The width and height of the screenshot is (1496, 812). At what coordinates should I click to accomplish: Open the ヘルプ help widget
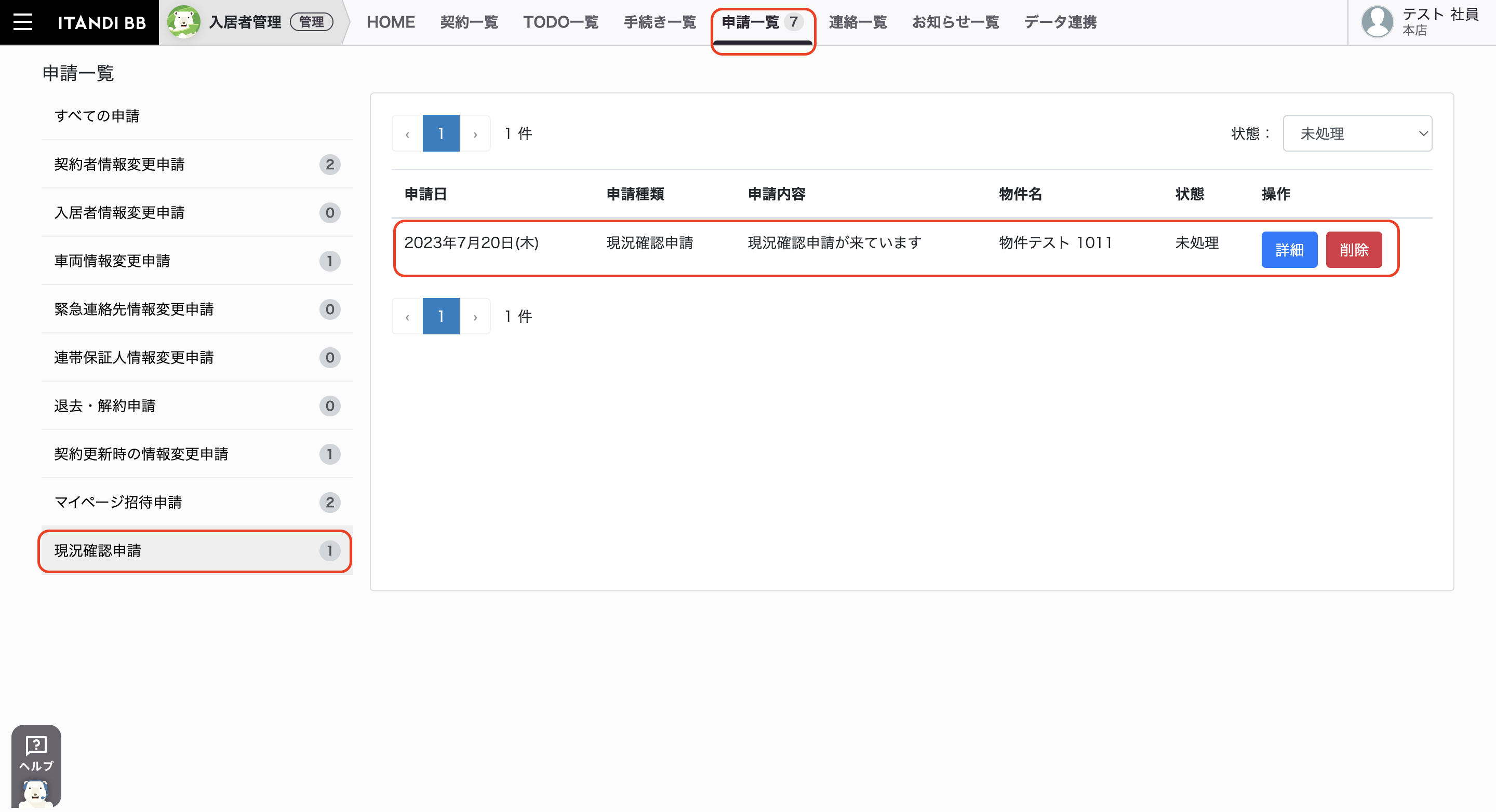click(x=36, y=766)
